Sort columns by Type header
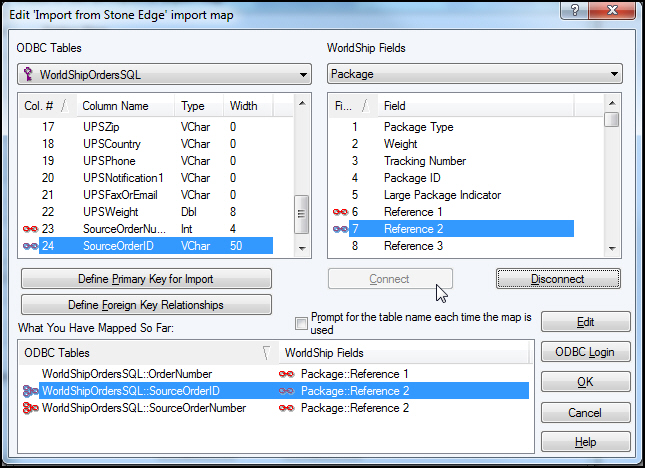Screen dimensions: 645x468 point(199,106)
